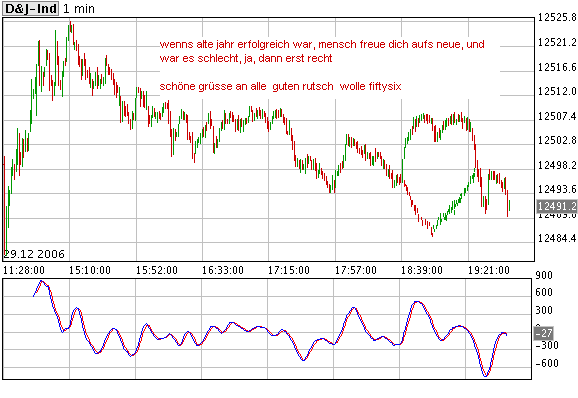The width and height of the screenshot is (578, 398).
Task: Click the 12507.4 price axis label
Action: (x=557, y=116)
